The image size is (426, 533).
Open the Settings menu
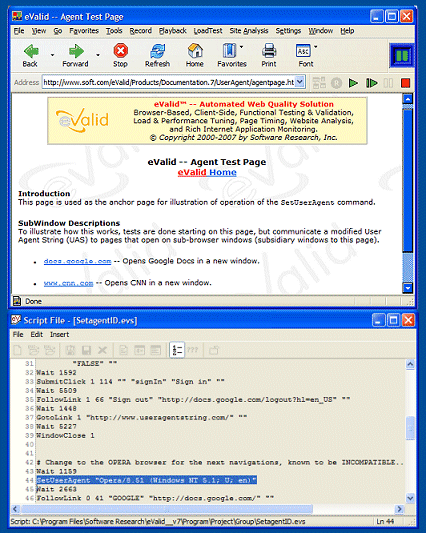point(288,31)
